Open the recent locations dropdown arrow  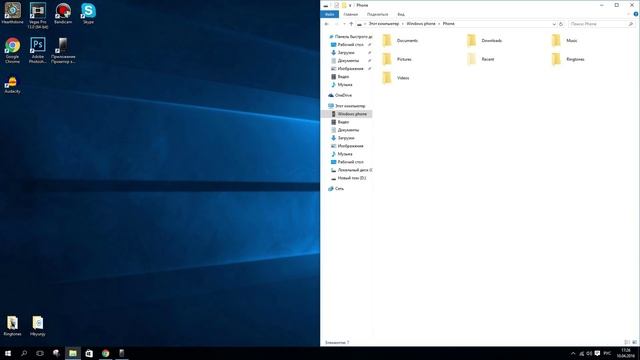pos(344,24)
